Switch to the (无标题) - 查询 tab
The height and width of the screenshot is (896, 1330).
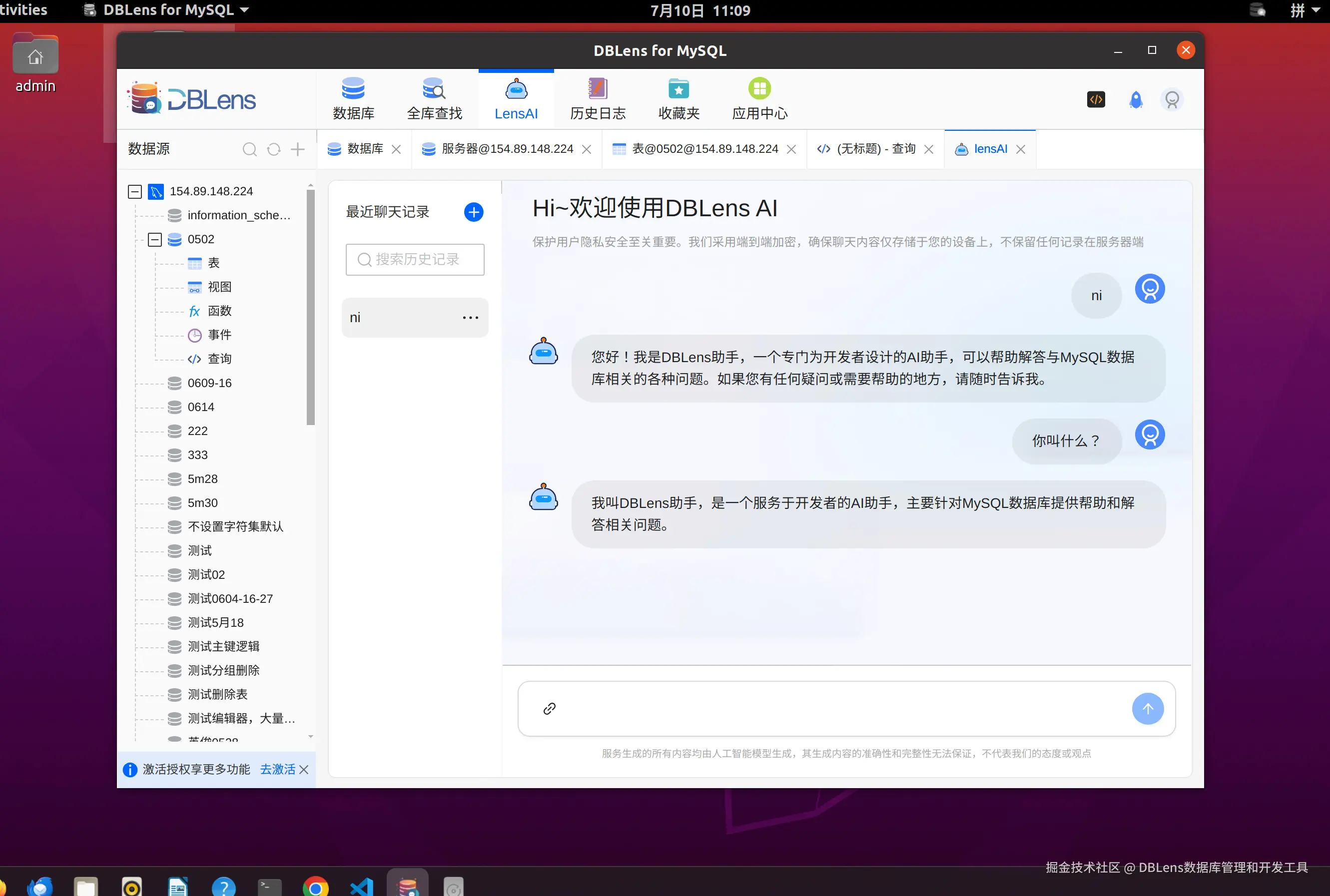point(875,149)
